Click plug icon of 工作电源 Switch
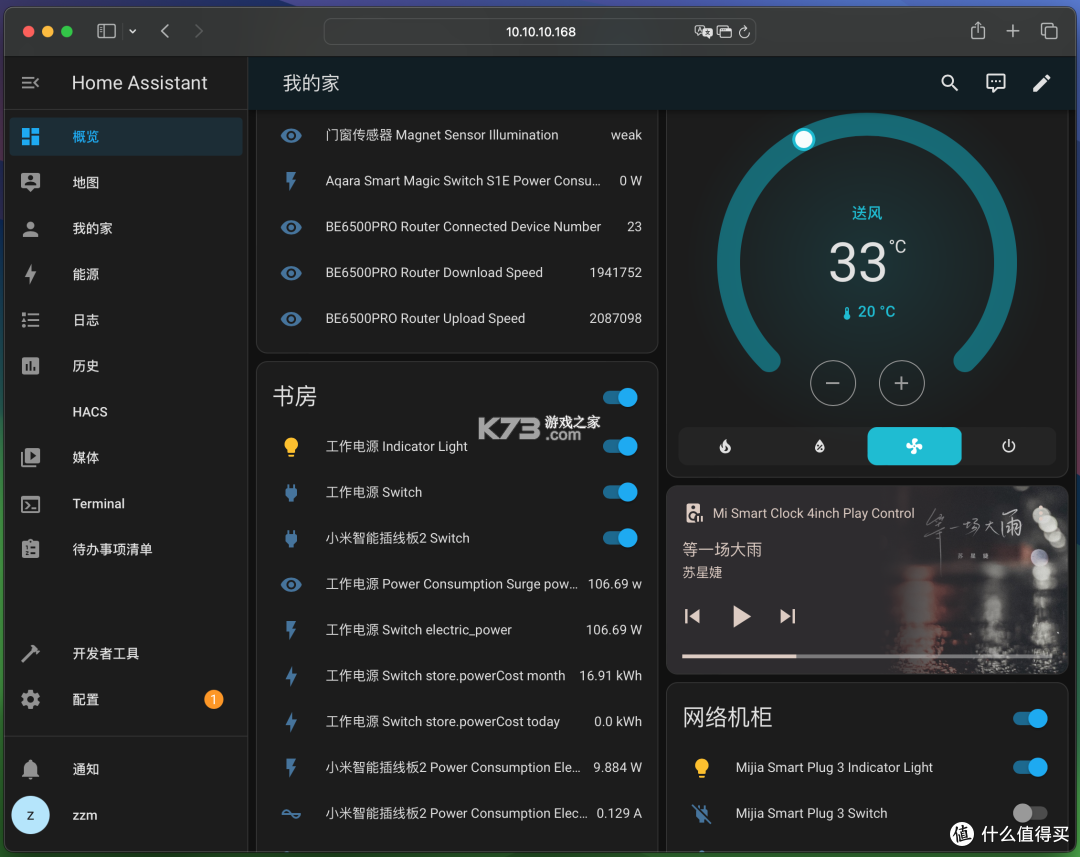This screenshot has height=857, width=1080. point(291,493)
